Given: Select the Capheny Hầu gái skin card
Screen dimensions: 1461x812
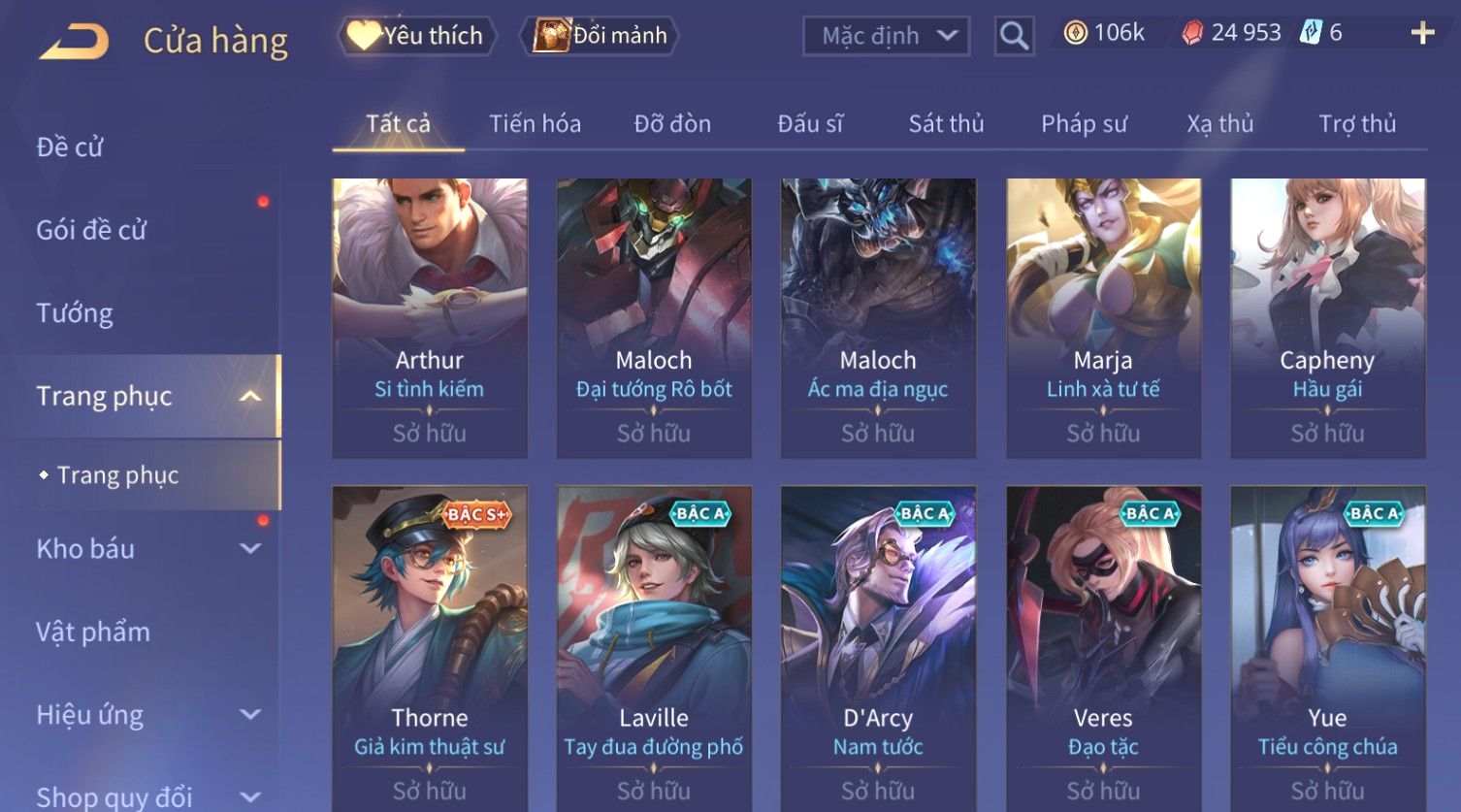Looking at the screenshot, I should (1328, 318).
